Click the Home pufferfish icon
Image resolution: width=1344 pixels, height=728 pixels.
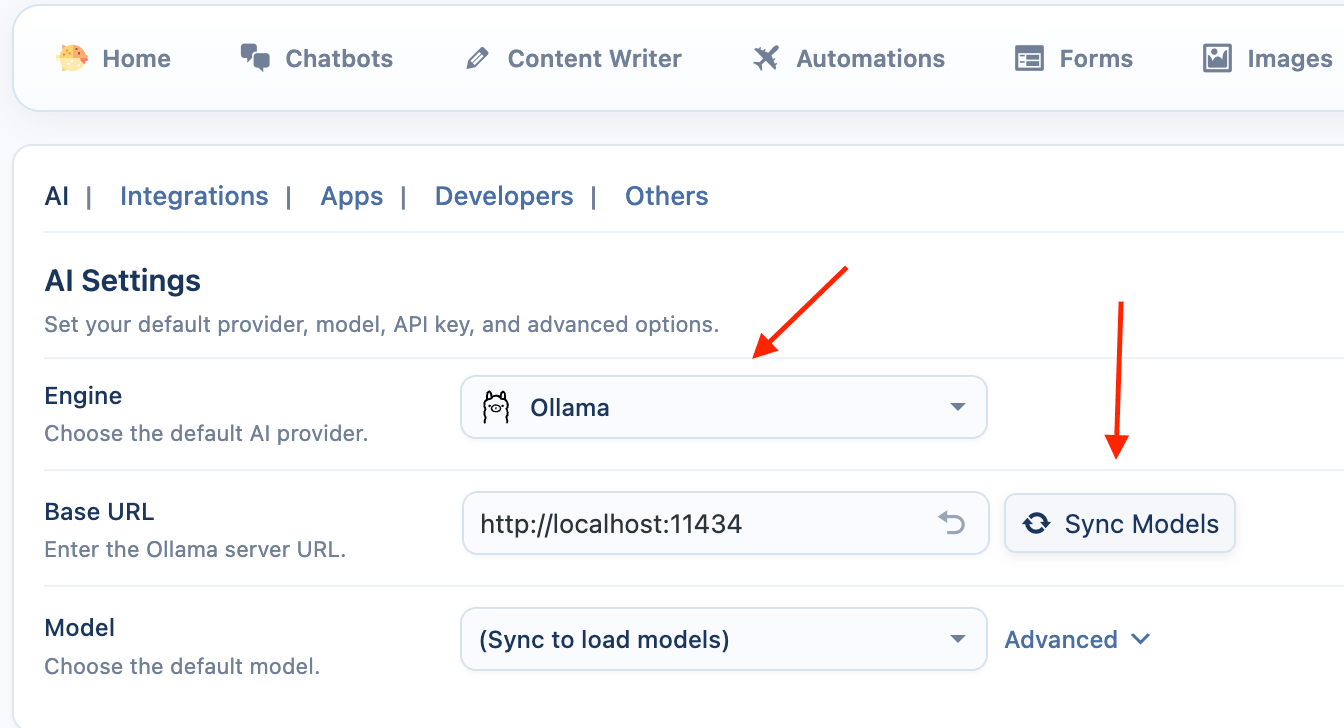[x=73, y=58]
